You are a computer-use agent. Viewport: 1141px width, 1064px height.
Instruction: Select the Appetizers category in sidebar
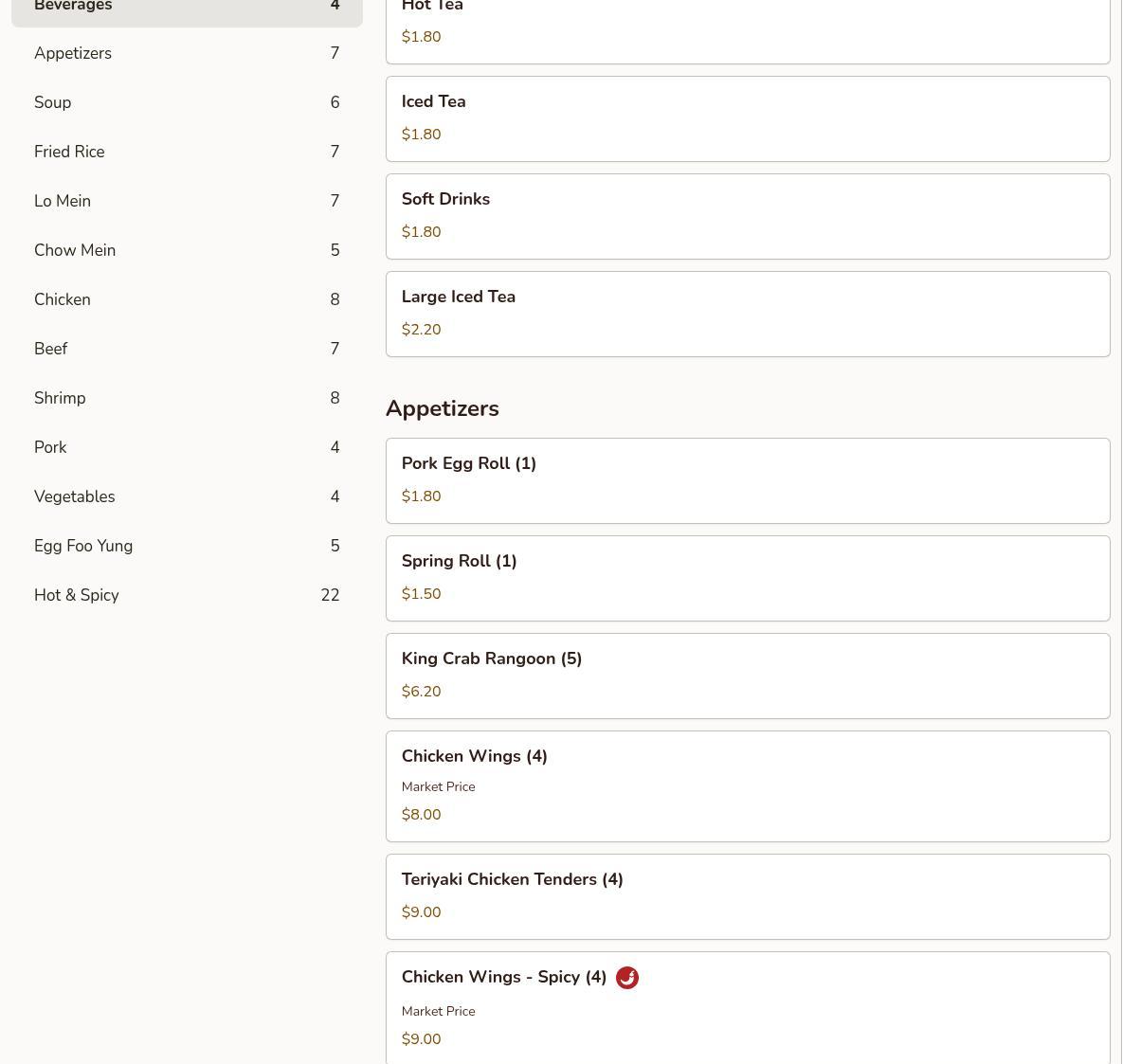click(x=187, y=54)
